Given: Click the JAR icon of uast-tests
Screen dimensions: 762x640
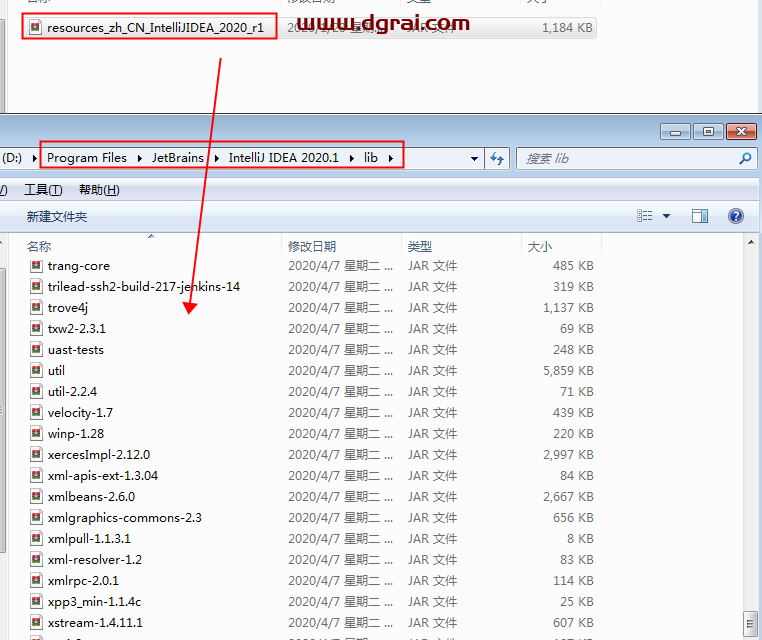Looking at the screenshot, I should pyautogui.click(x=36, y=349).
